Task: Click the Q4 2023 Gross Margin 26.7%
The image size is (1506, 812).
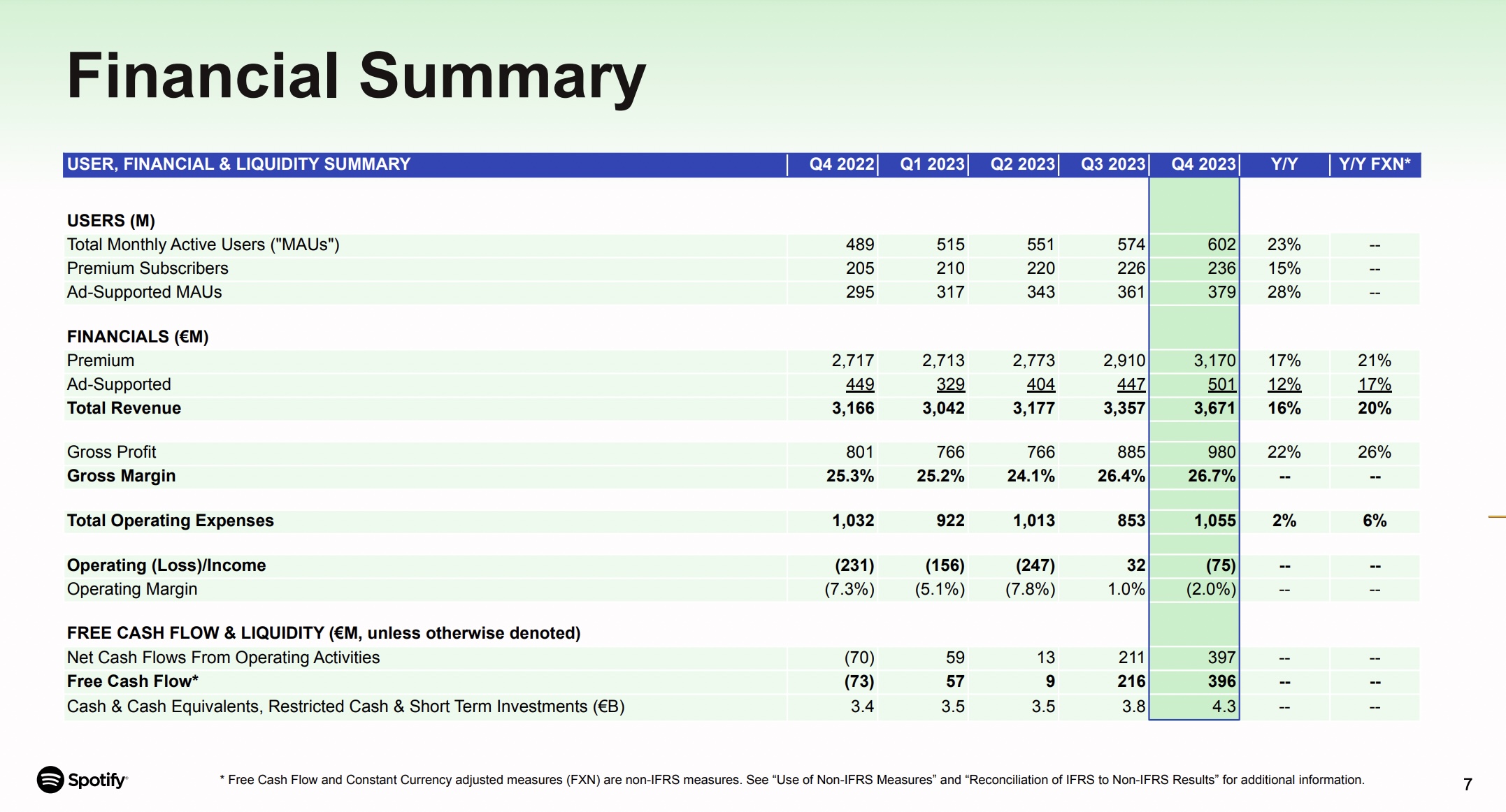Action: coord(1212,476)
